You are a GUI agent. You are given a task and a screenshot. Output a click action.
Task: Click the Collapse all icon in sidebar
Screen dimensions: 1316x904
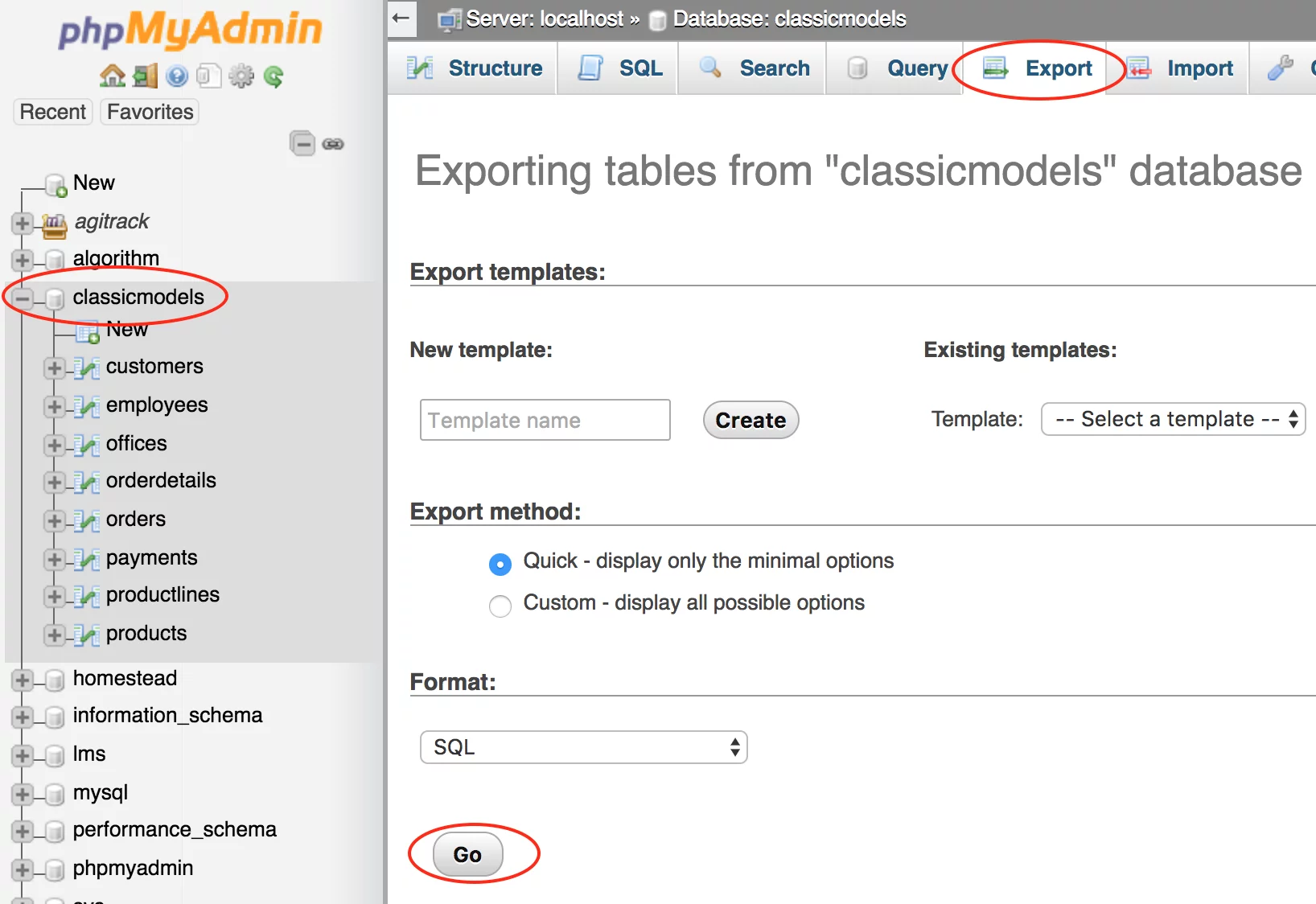pyautogui.click(x=302, y=144)
